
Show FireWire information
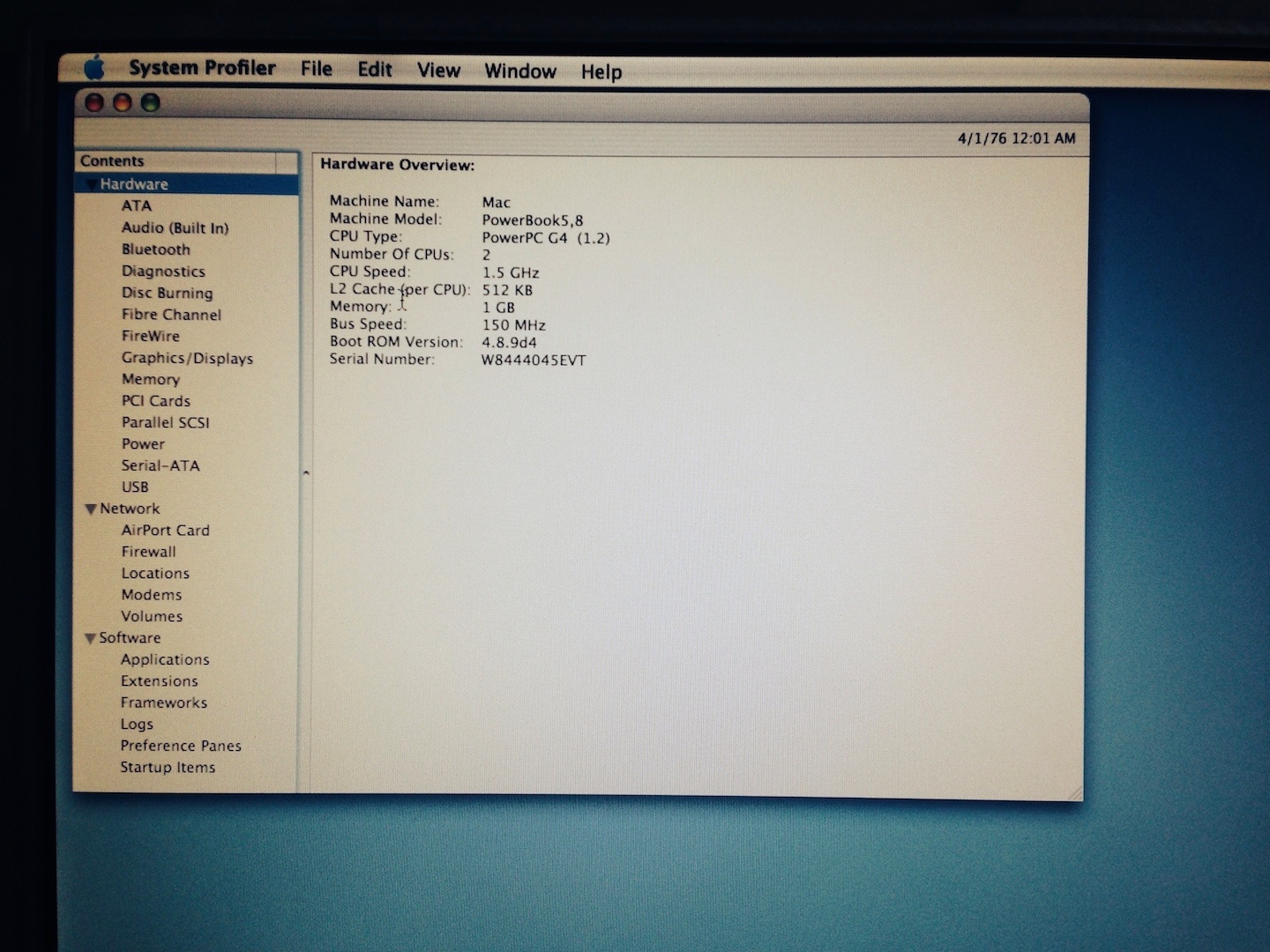point(150,336)
